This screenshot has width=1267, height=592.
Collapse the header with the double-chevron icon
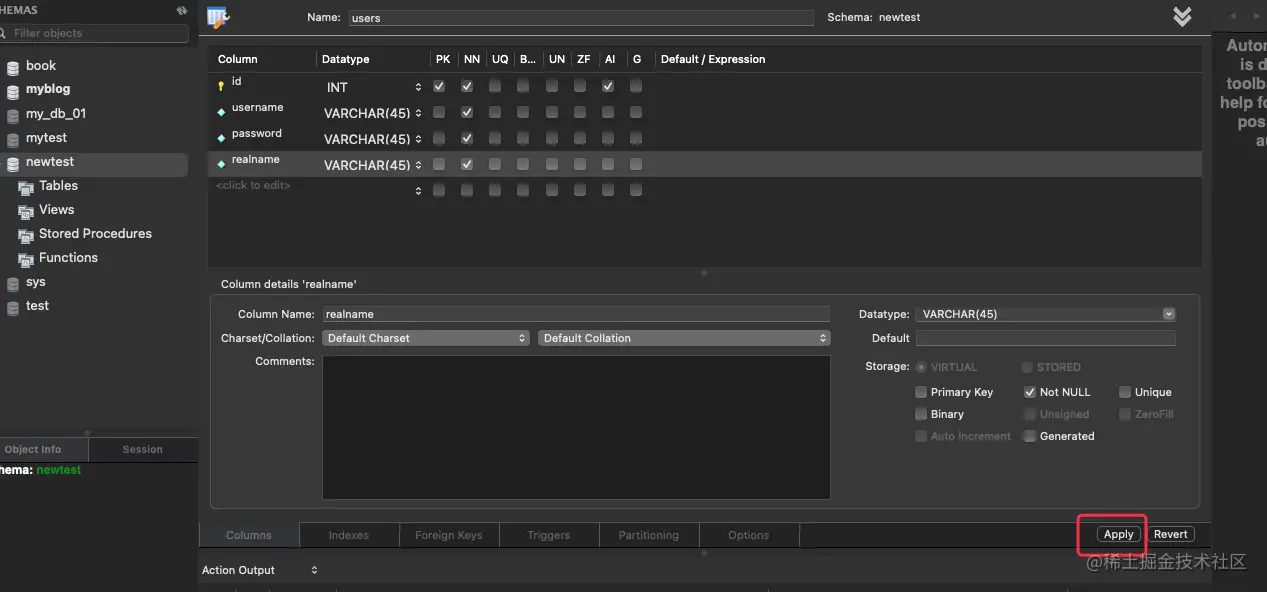(x=1182, y=16)
